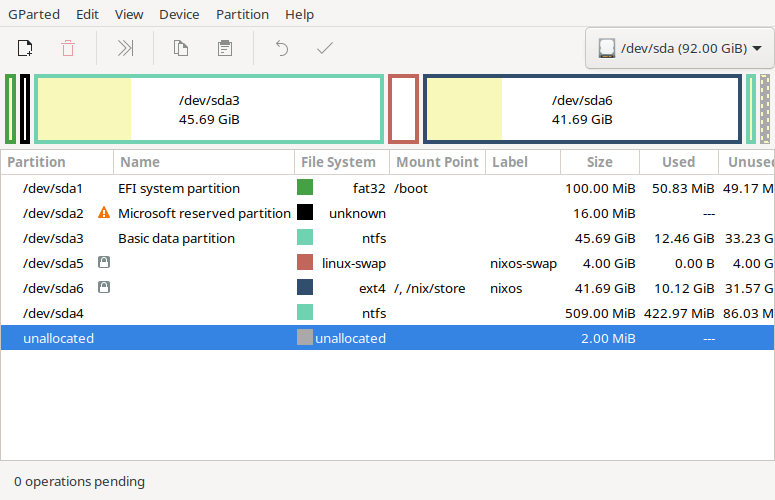Click the green fat32 color swatch
The height and width of the screenshot is (500, 775).
pos(305,188)
